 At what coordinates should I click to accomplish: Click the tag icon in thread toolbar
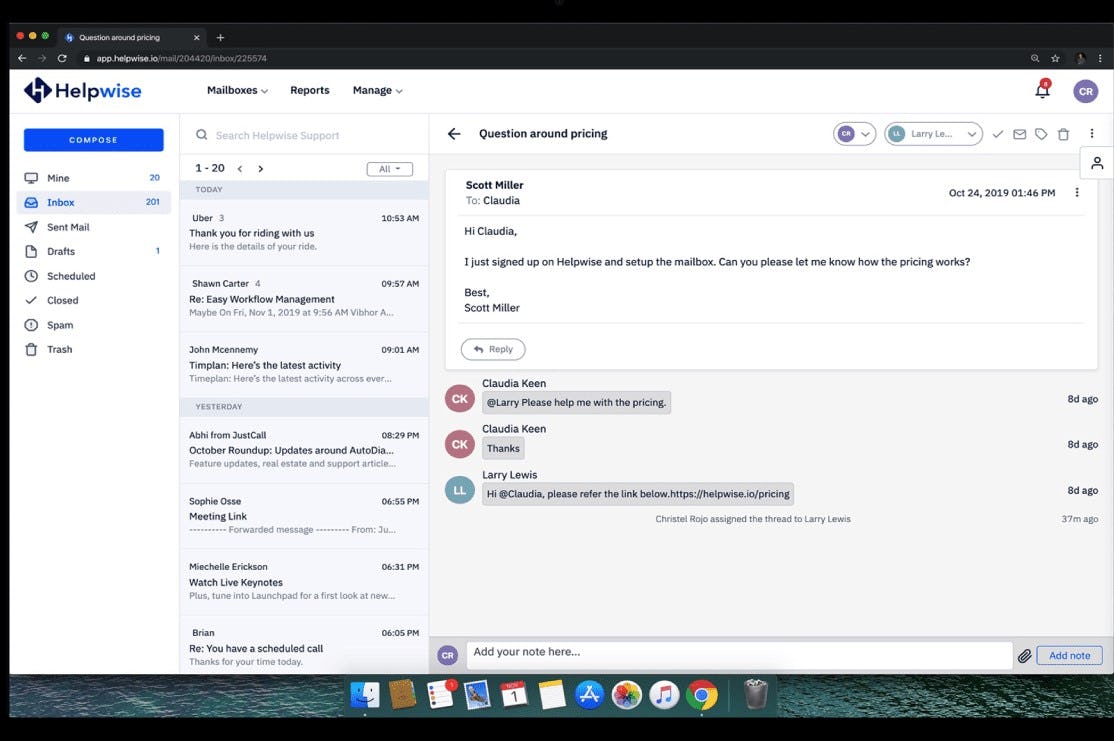pyautogui.click(x=1041, y=134)
